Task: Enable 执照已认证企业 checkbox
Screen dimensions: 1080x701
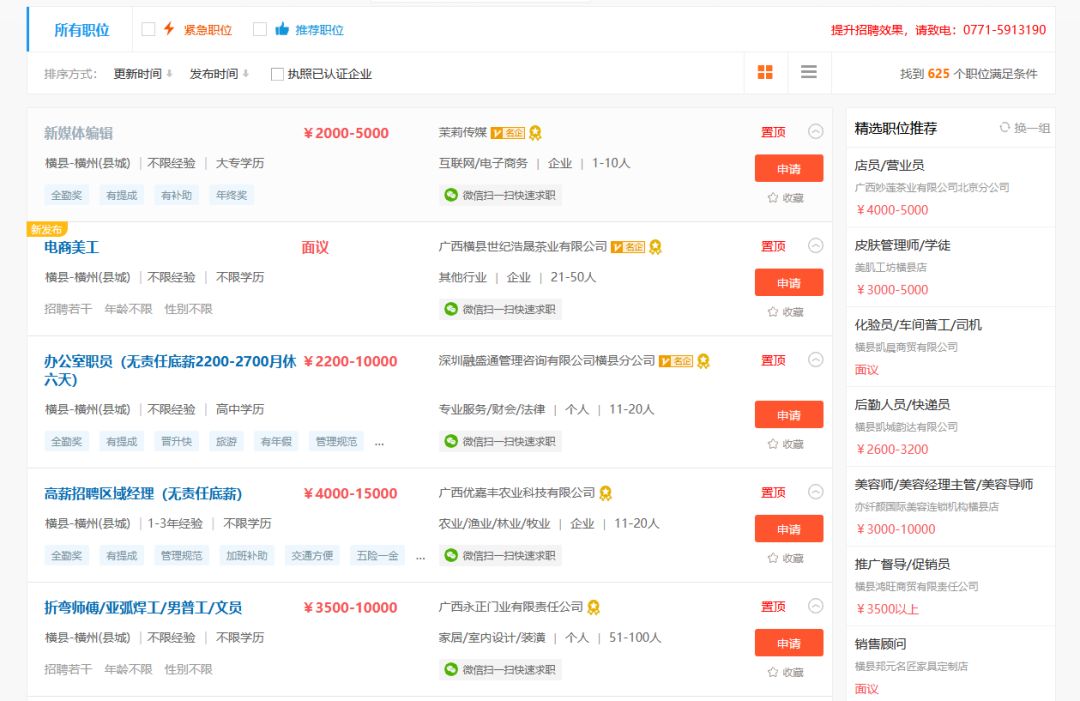Action: pos(277,74)
